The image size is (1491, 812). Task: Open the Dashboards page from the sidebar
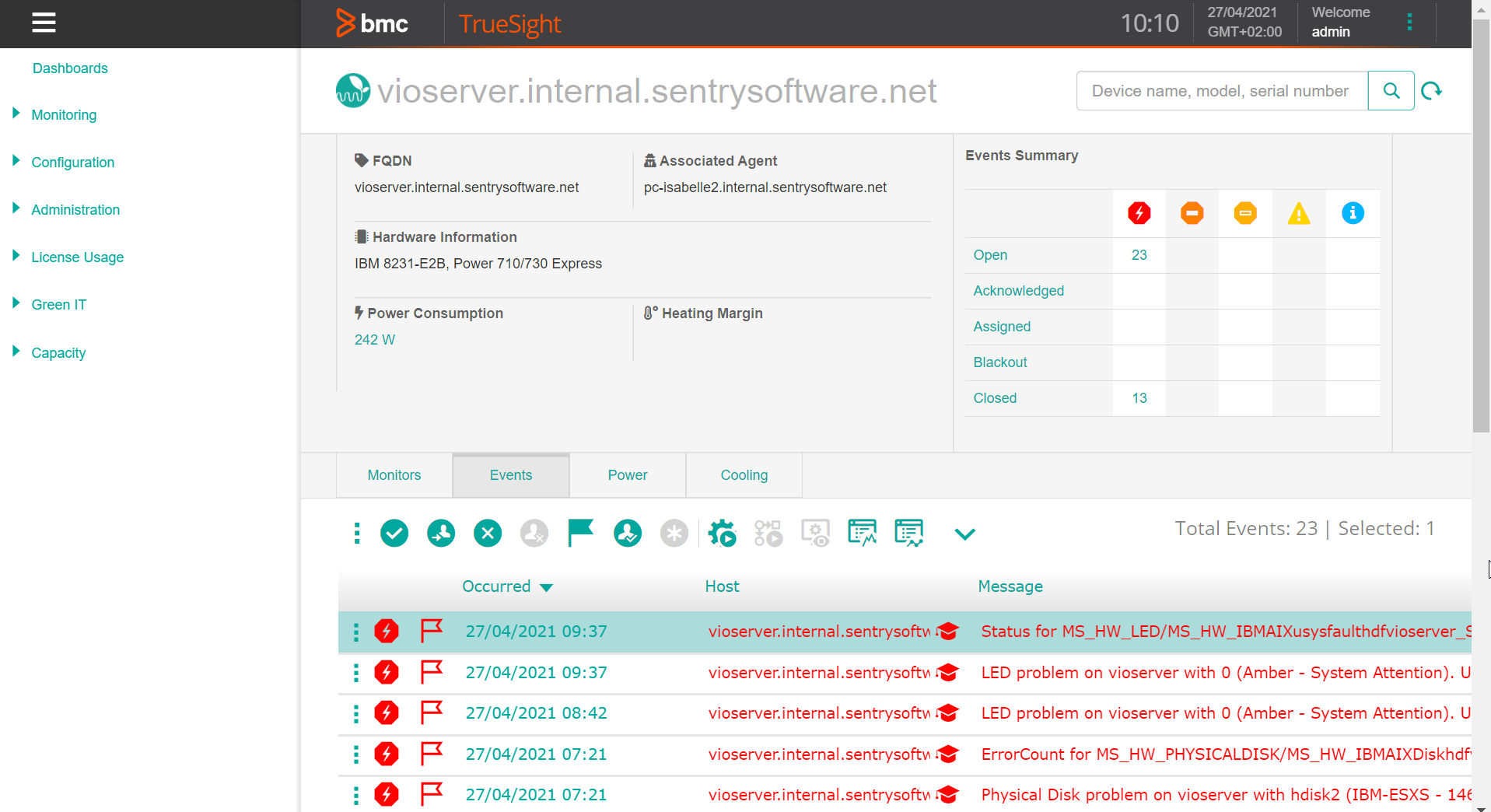click(x=70, y=68)
